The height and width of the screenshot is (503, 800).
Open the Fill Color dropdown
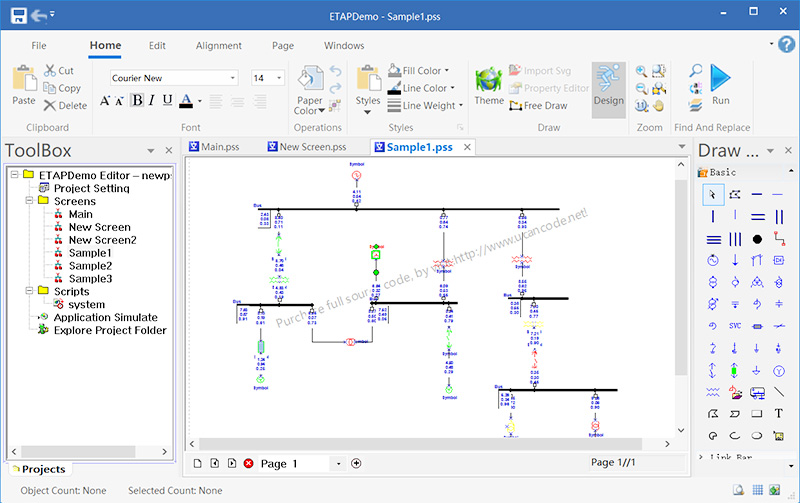pos(447,70)
